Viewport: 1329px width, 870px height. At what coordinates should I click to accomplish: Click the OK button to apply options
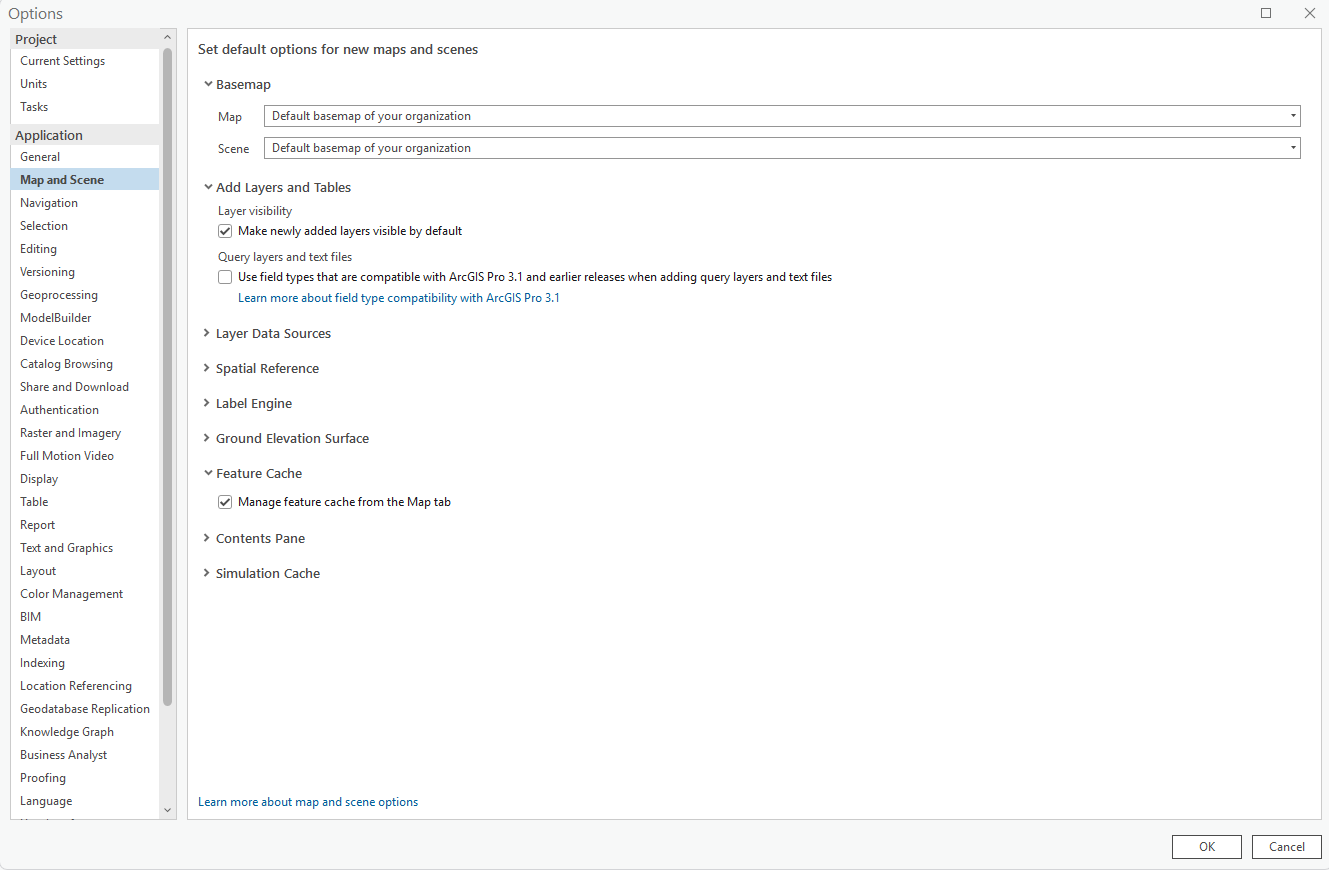point(1206,846)
